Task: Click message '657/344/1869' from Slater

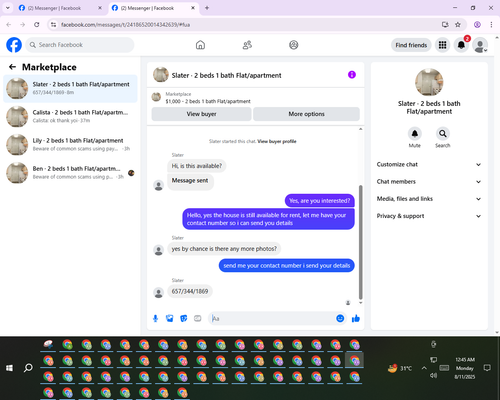Action: (190, 291)
